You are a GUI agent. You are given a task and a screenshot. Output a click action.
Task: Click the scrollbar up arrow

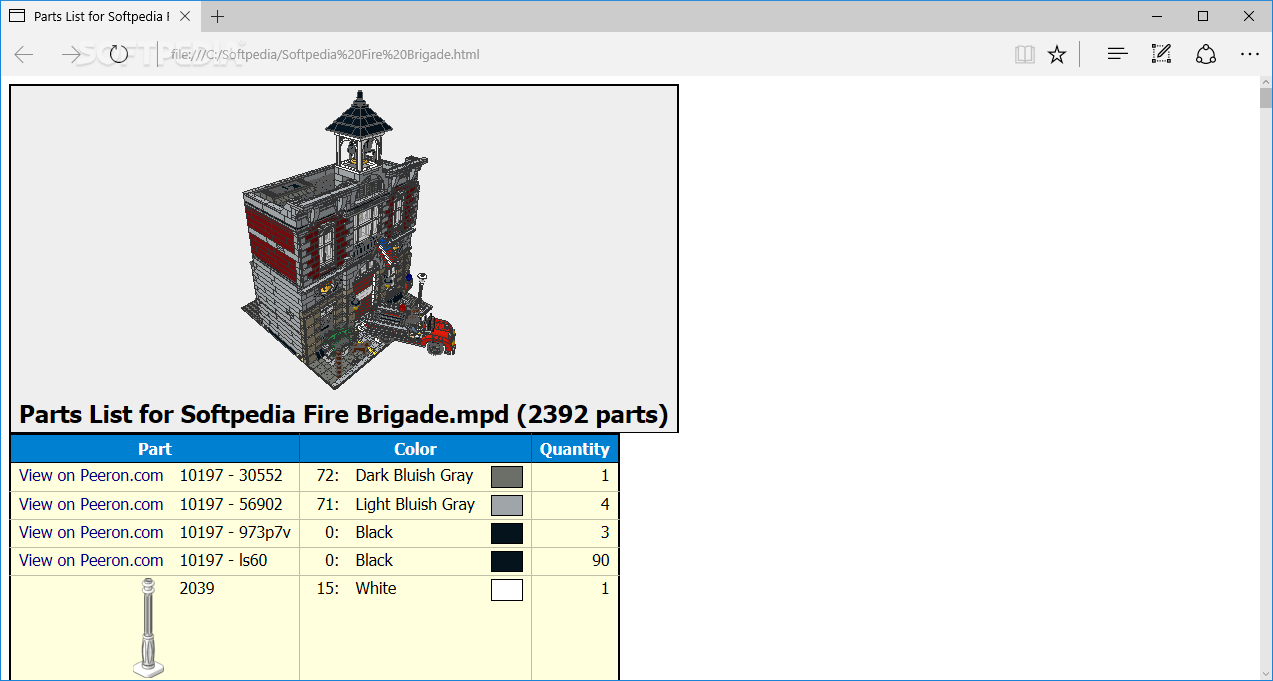[1265, 81]
